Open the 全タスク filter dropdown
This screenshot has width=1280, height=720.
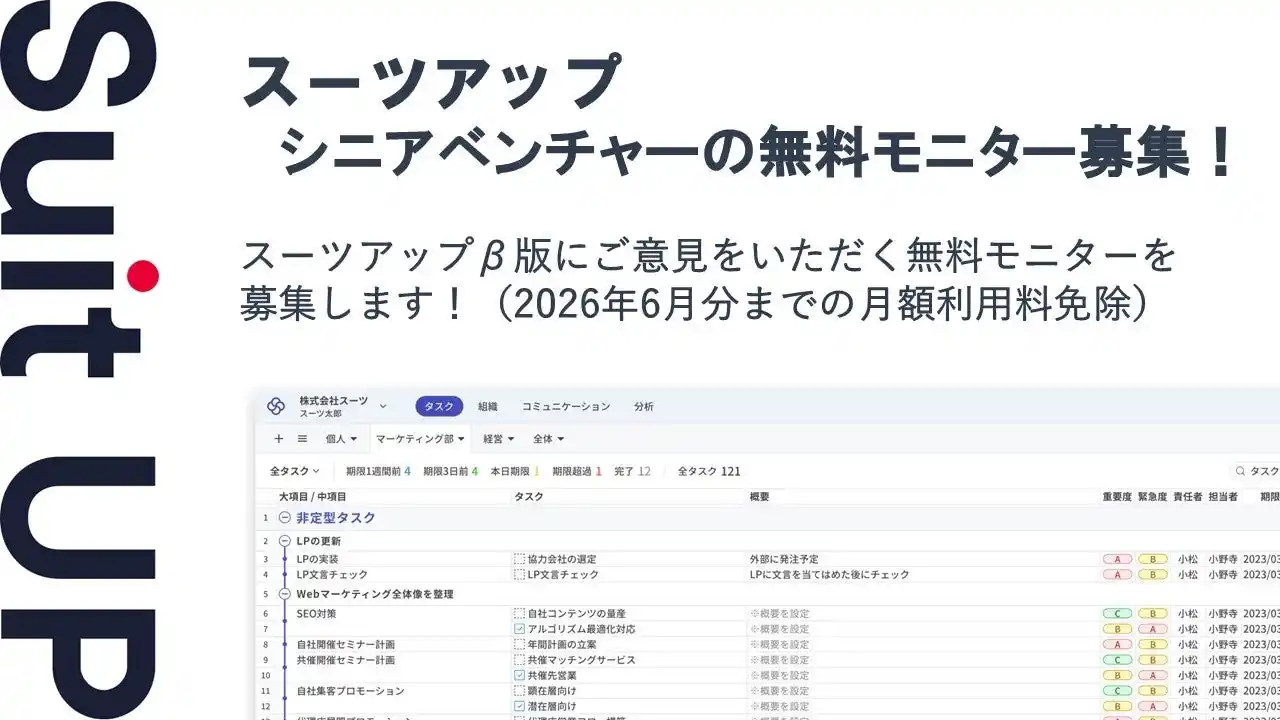(291, 470)
